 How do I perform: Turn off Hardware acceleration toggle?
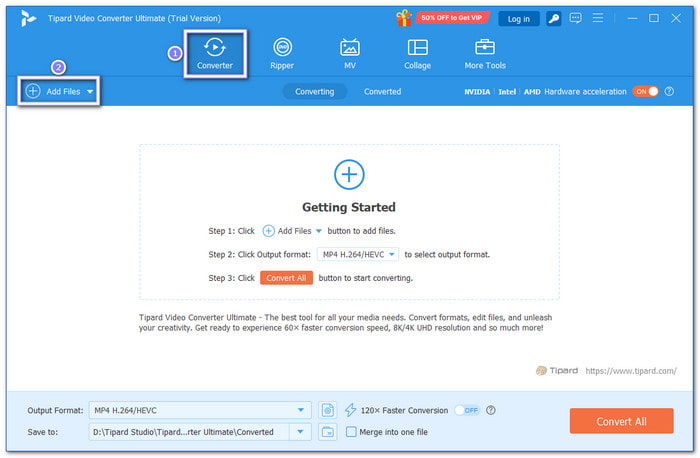pos(645,91)
